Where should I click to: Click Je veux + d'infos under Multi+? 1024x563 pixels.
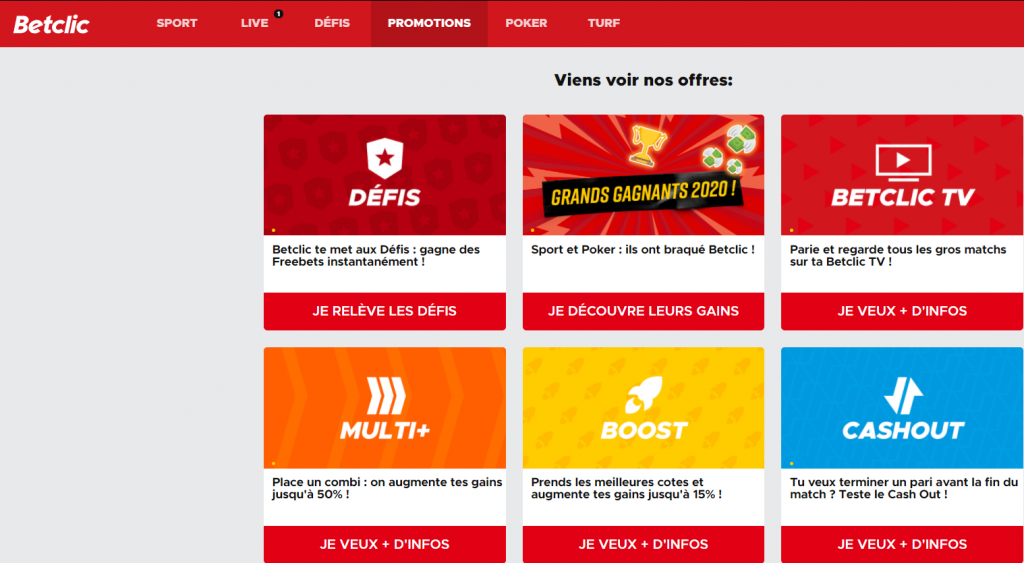click(x=385, y=544)
